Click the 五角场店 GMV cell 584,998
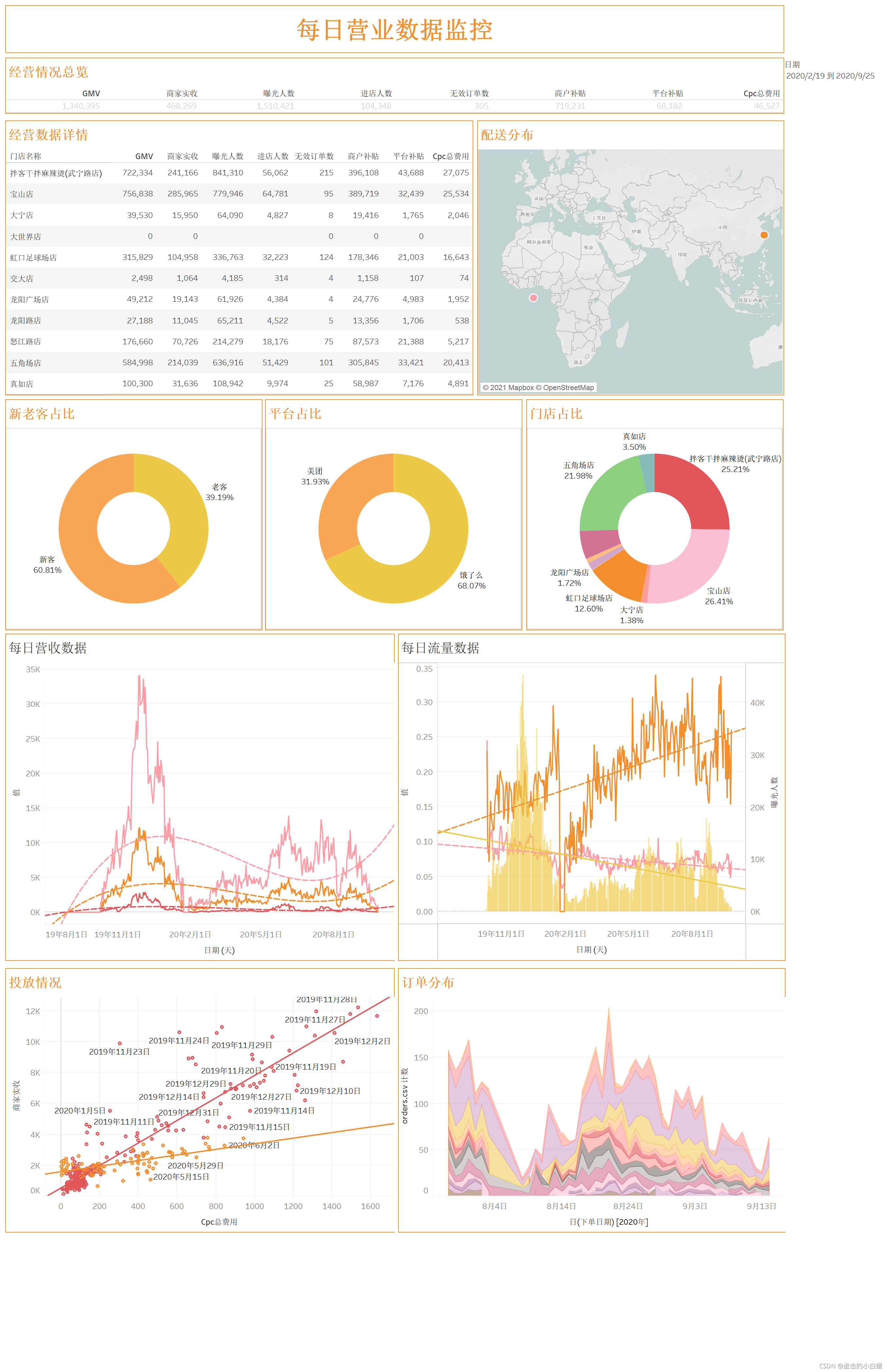 [138, 363]
